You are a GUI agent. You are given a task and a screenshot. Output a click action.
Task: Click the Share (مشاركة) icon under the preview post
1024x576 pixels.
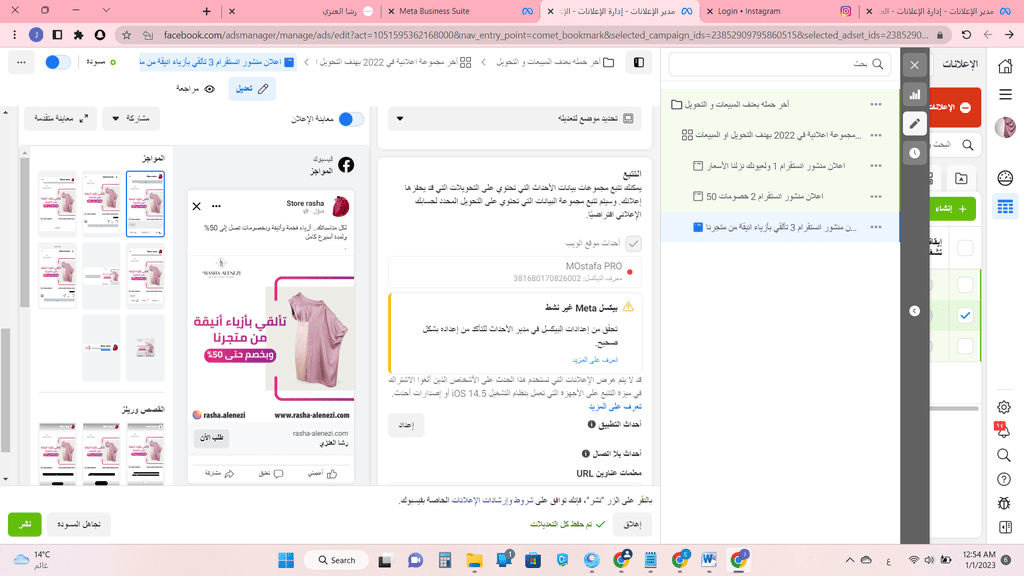click(229, 473)
